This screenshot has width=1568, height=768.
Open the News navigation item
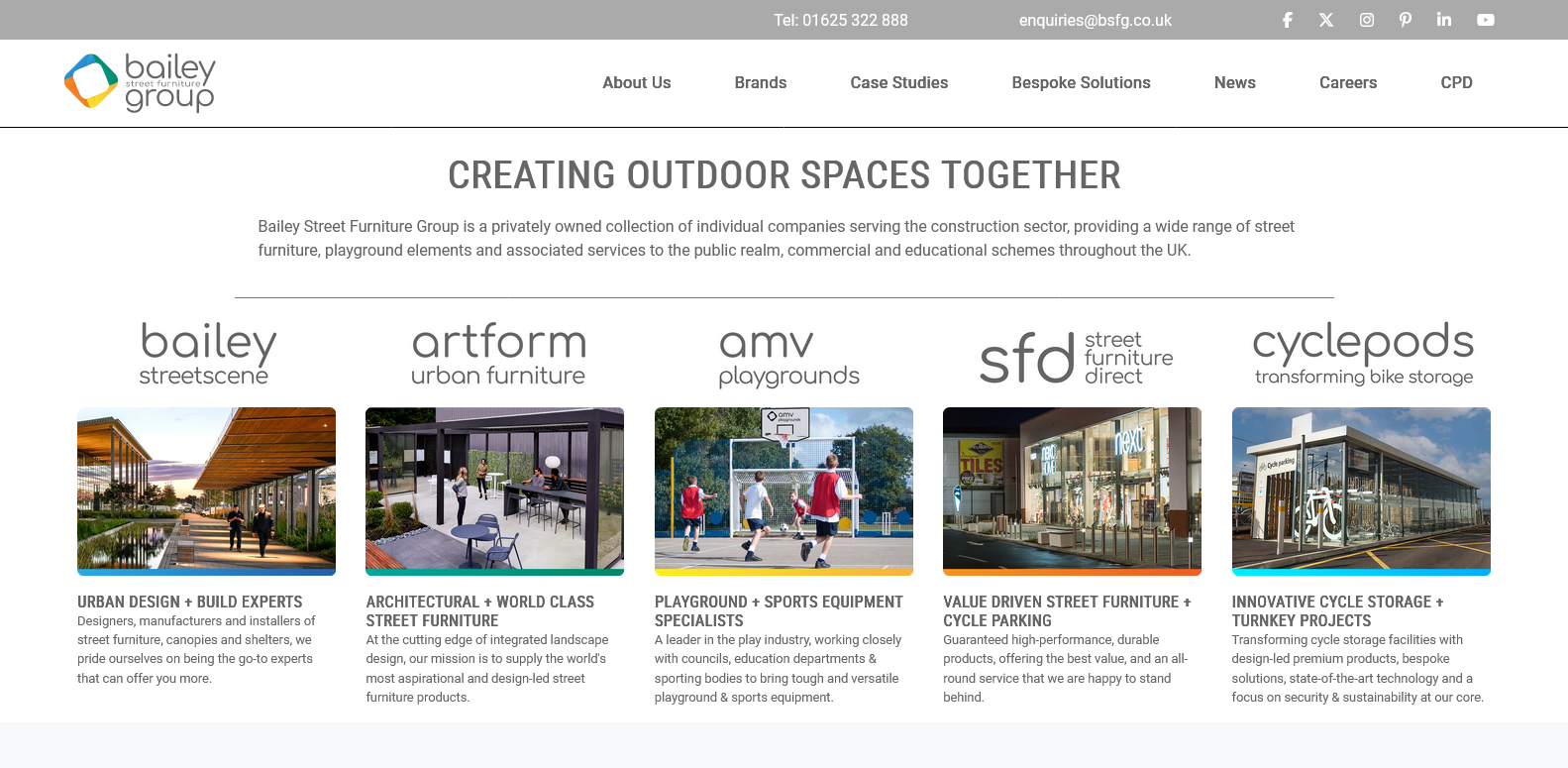1235,83
